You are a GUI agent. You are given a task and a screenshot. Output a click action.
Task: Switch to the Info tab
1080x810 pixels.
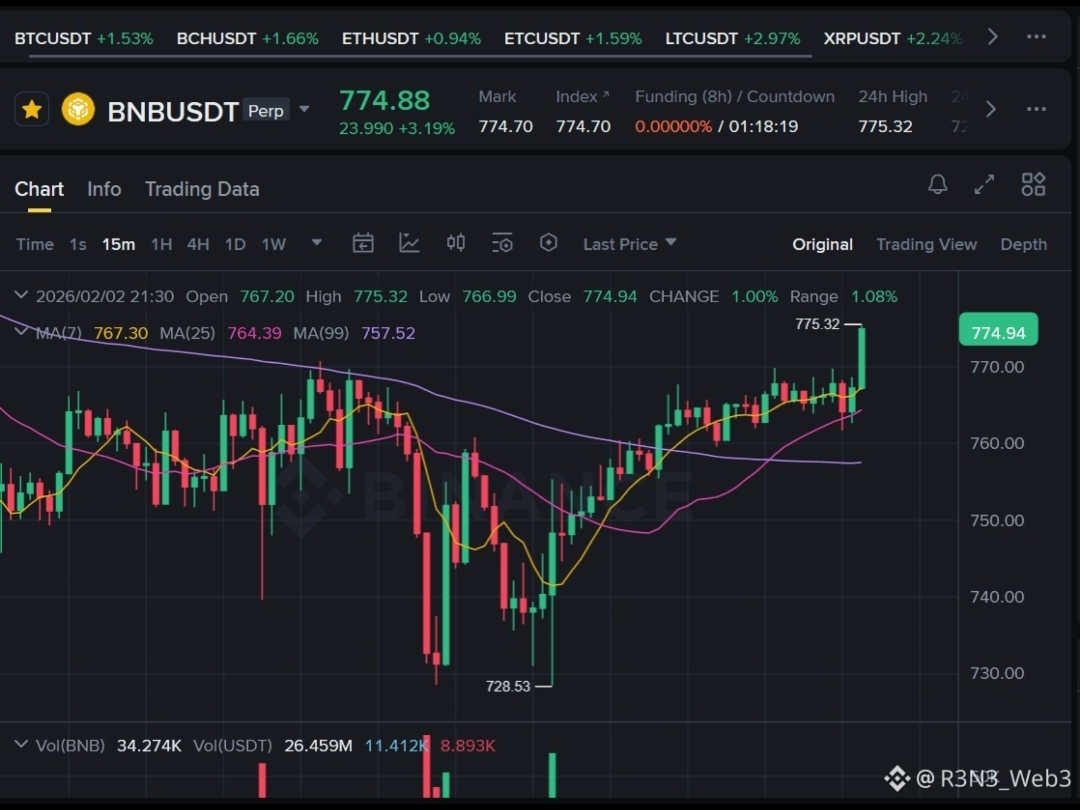pos(104,189)
